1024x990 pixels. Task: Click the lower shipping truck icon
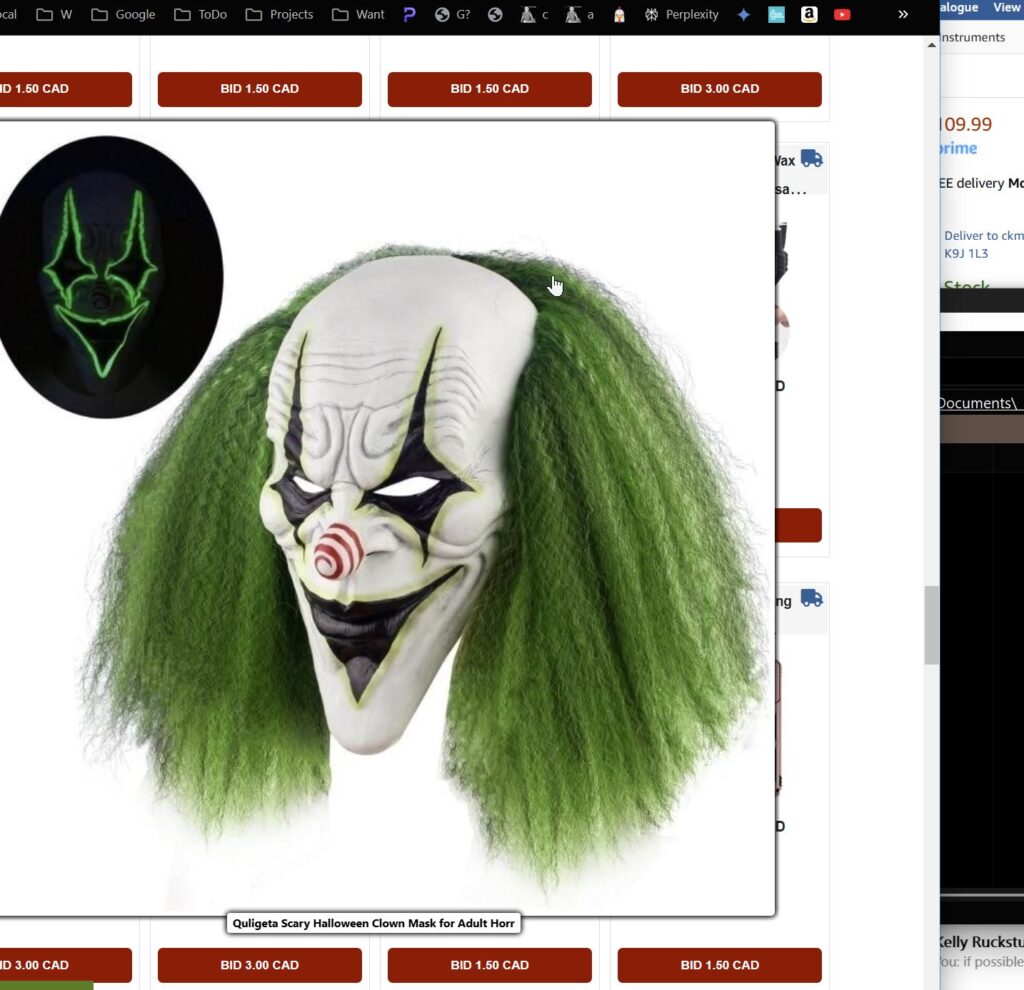click(811, 599)
